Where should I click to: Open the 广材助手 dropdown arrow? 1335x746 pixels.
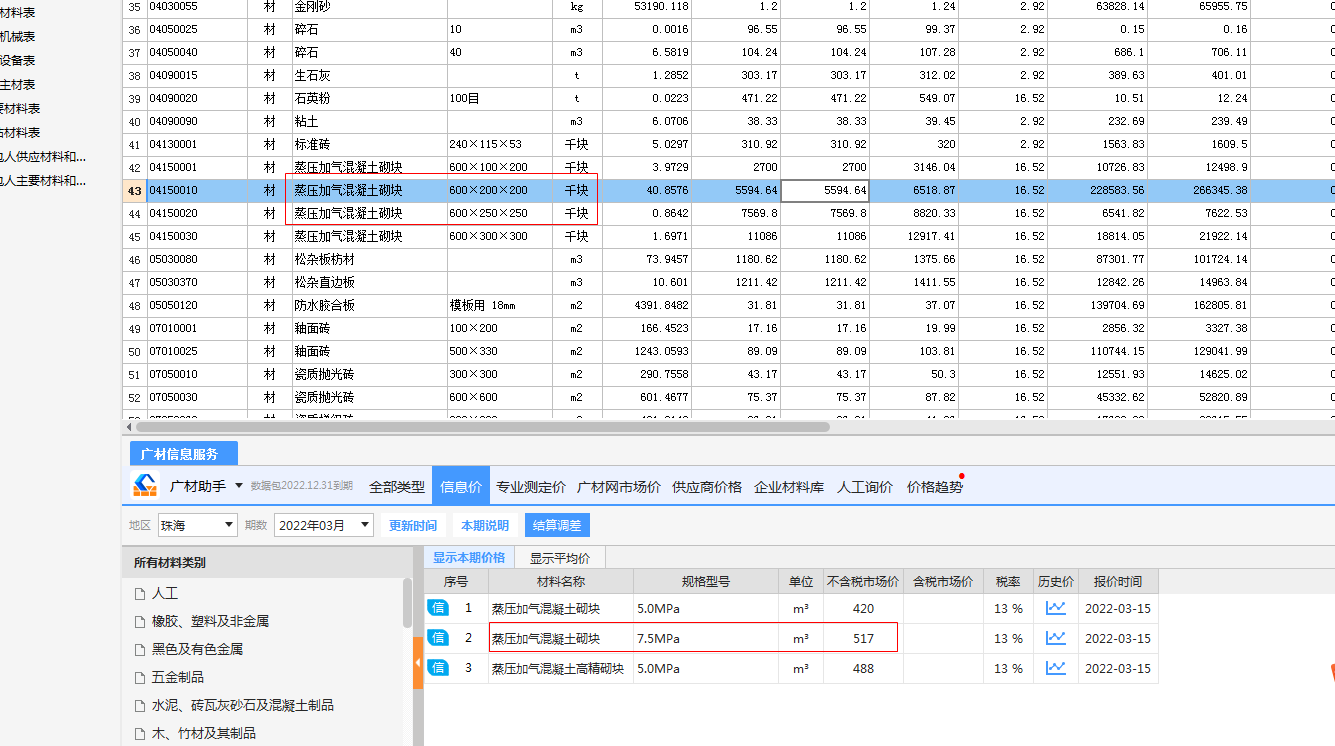click(x=239, y=486)
